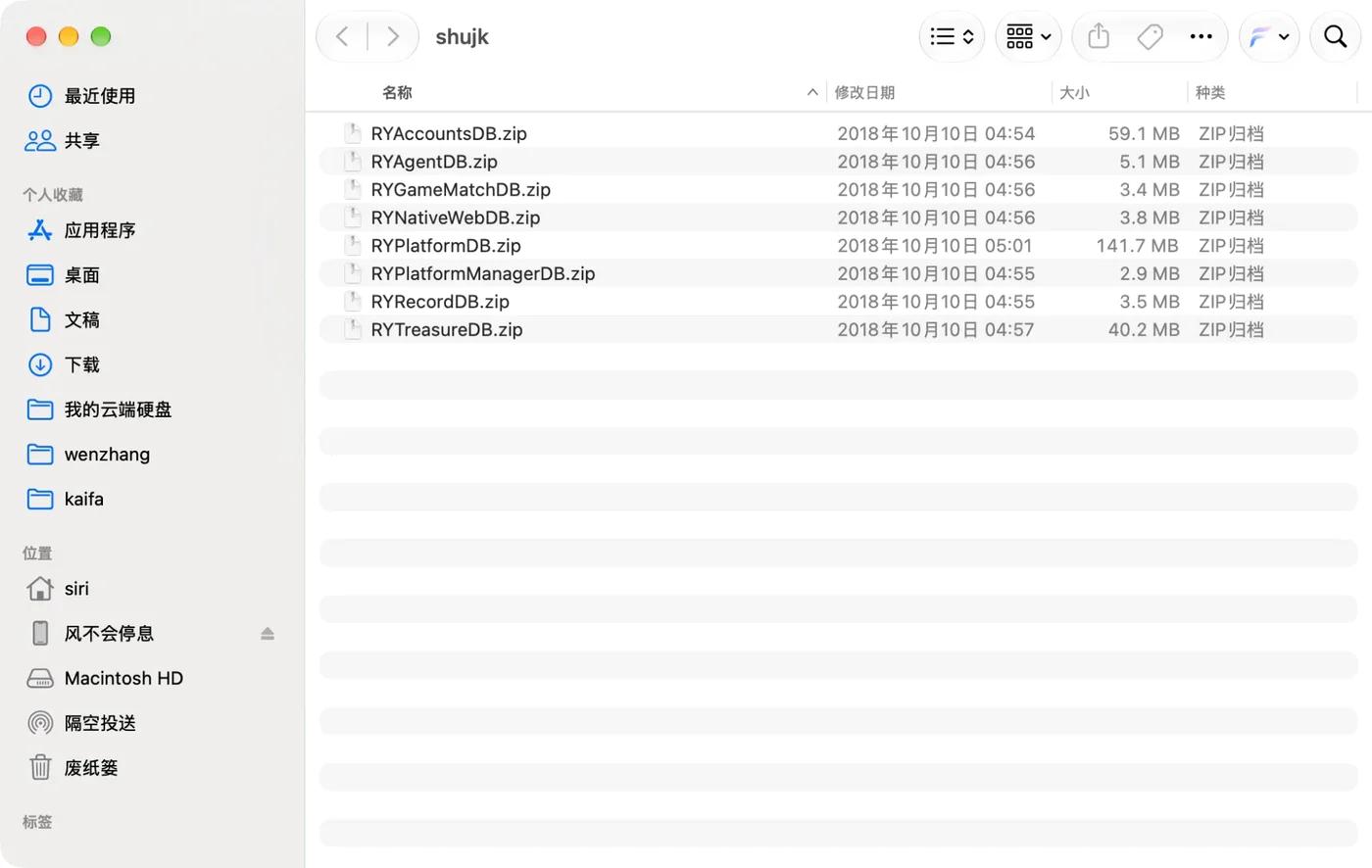Image resolution: width=1372 pixels, height=868 pixels.
Task: Click the Share toolbar icon
Action: coord(1099,37)
